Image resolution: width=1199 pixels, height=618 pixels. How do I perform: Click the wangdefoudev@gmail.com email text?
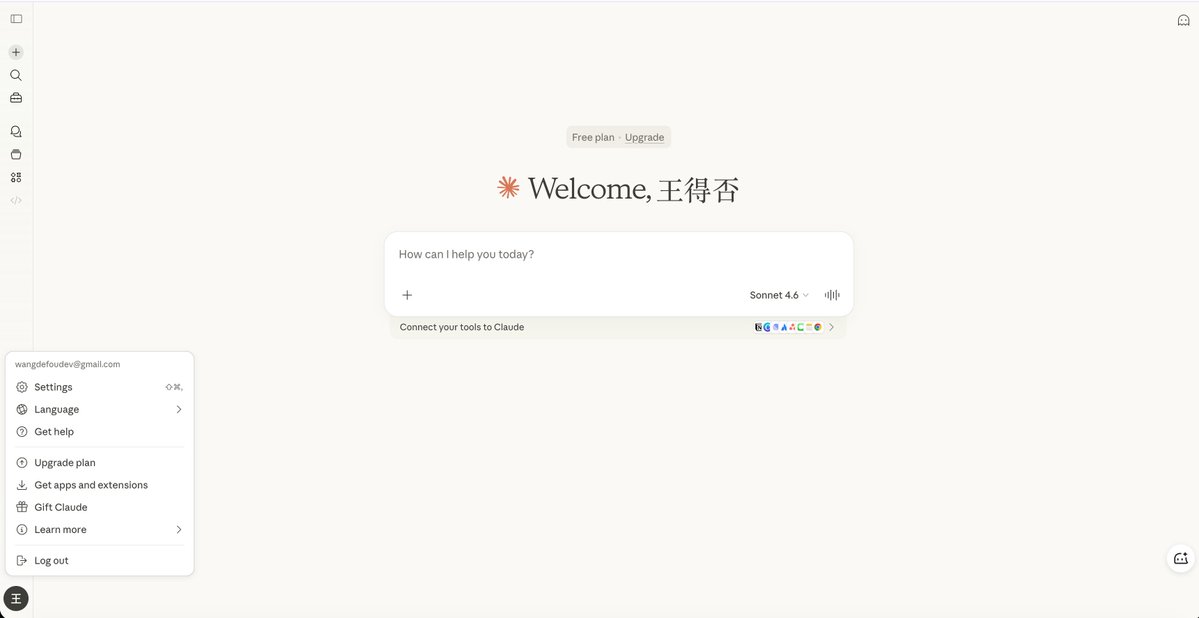point(67,364)
